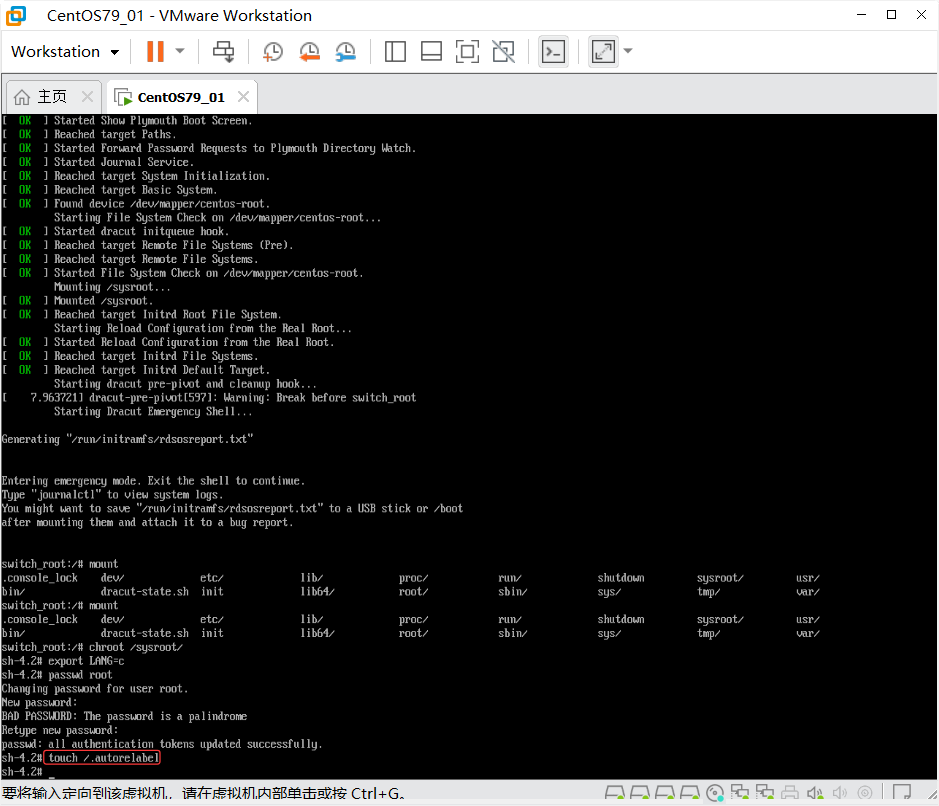
Task: Send Ctrl+Alt+Del to the VM
Action: click(x=224, y=51)
